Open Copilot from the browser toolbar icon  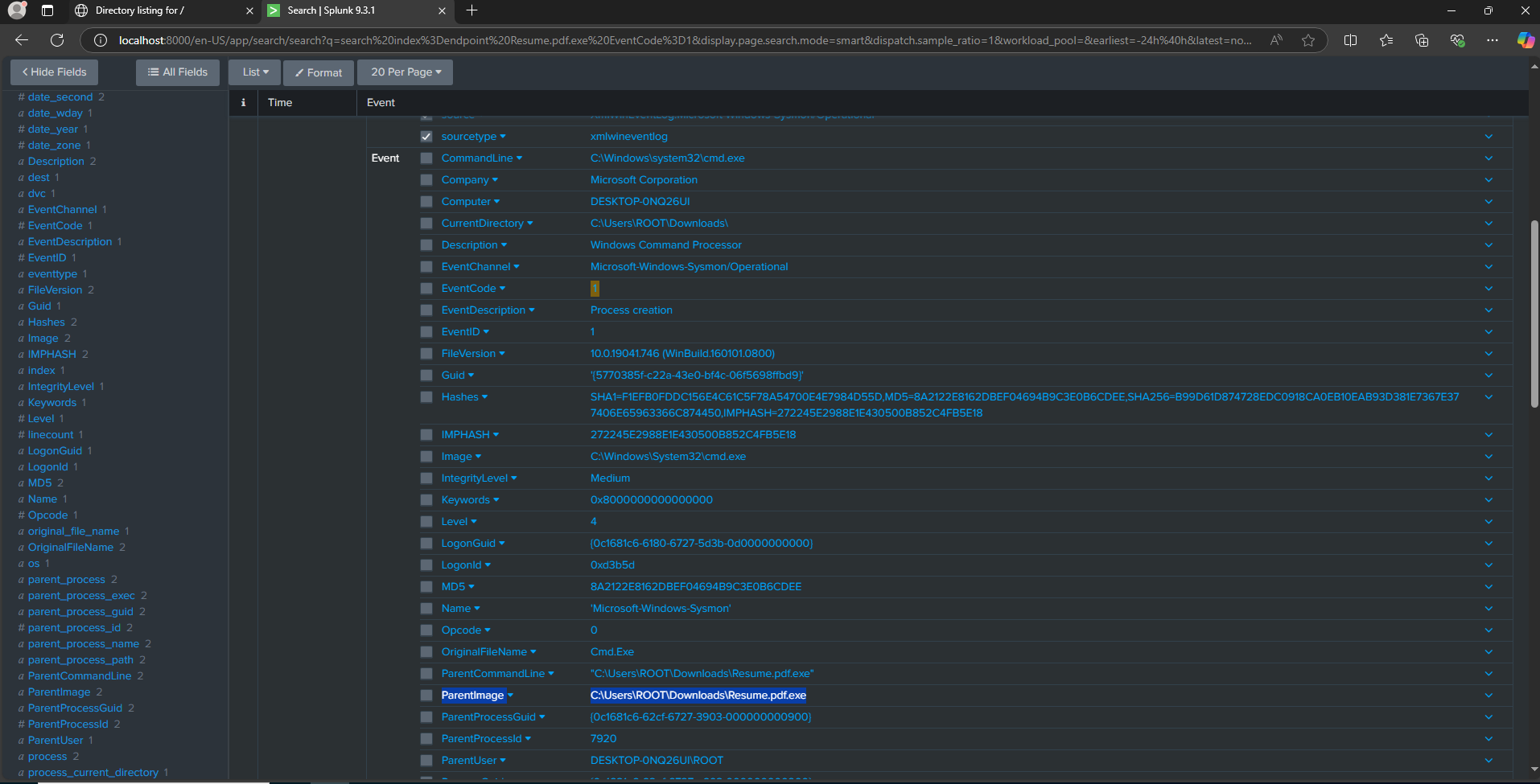[1526, 40]
